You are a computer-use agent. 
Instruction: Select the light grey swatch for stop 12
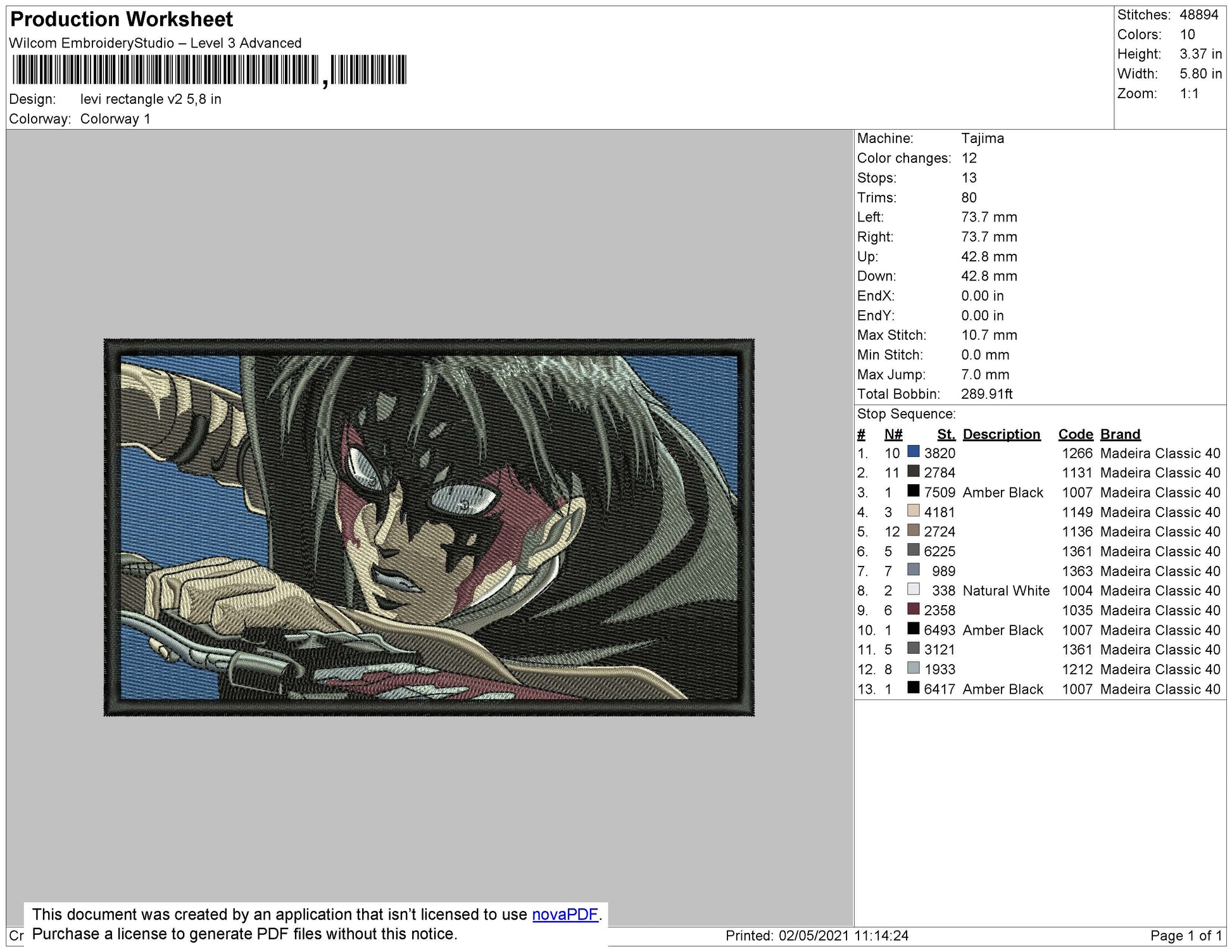tap(913, 668)
